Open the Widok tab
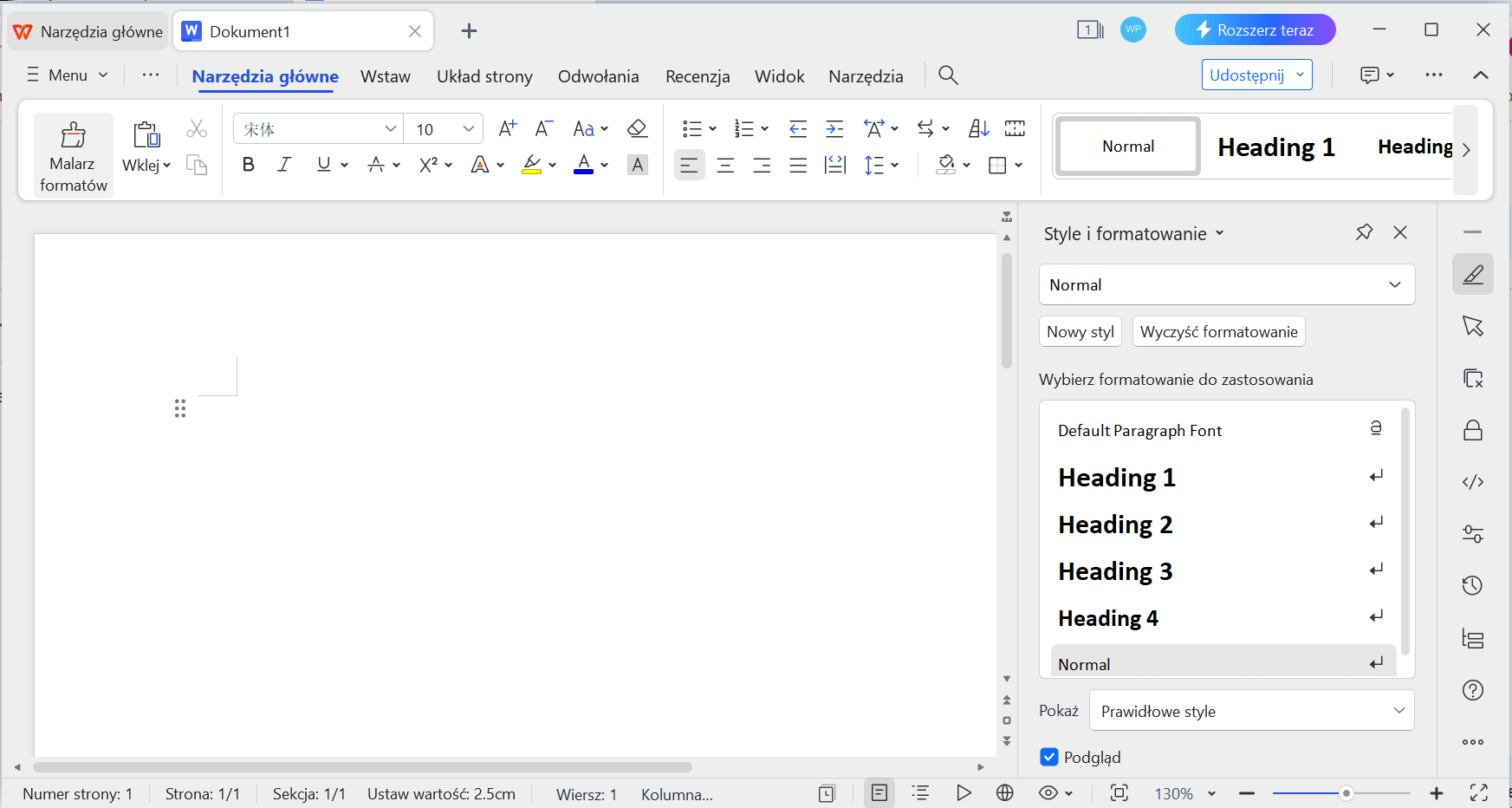Screen dimensions: 1512x808 (x=780, y=76)
